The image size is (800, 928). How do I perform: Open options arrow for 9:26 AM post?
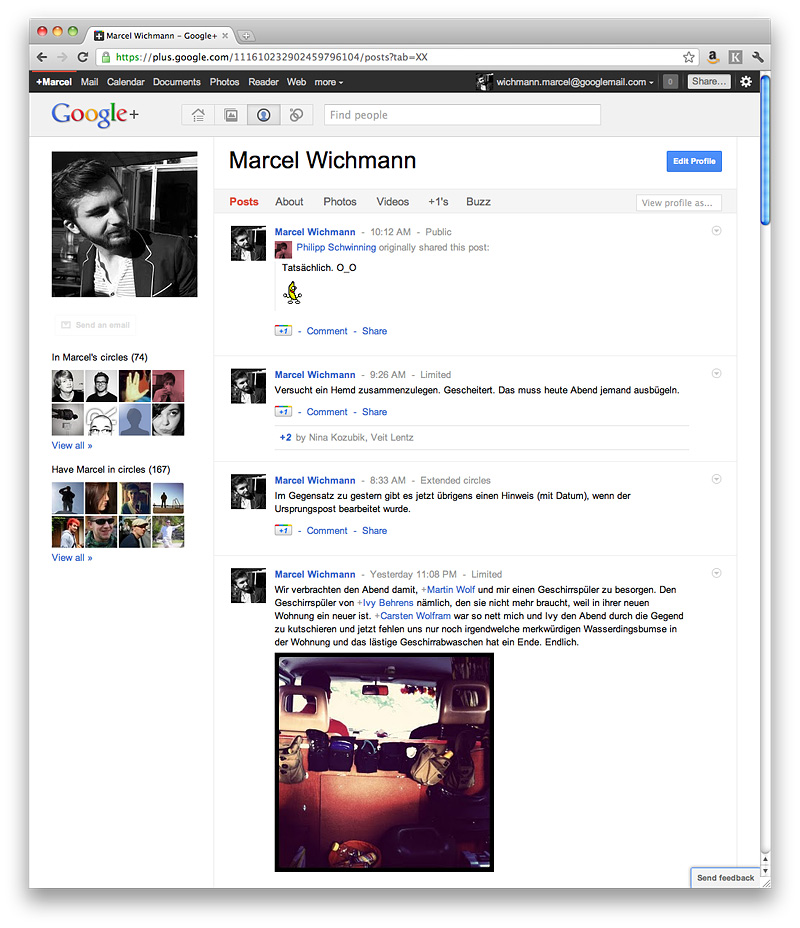click(x=716, y=373)
